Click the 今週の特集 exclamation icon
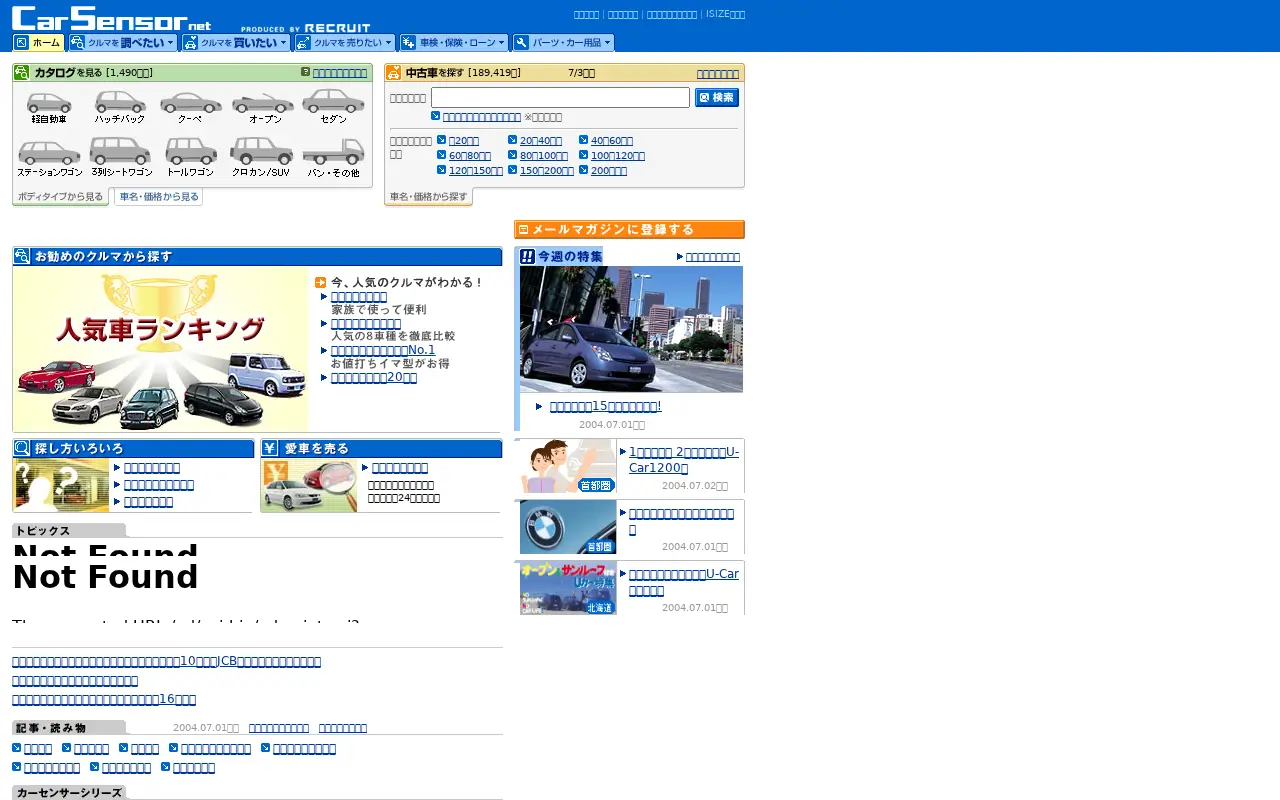 click(x=527, y=257)
